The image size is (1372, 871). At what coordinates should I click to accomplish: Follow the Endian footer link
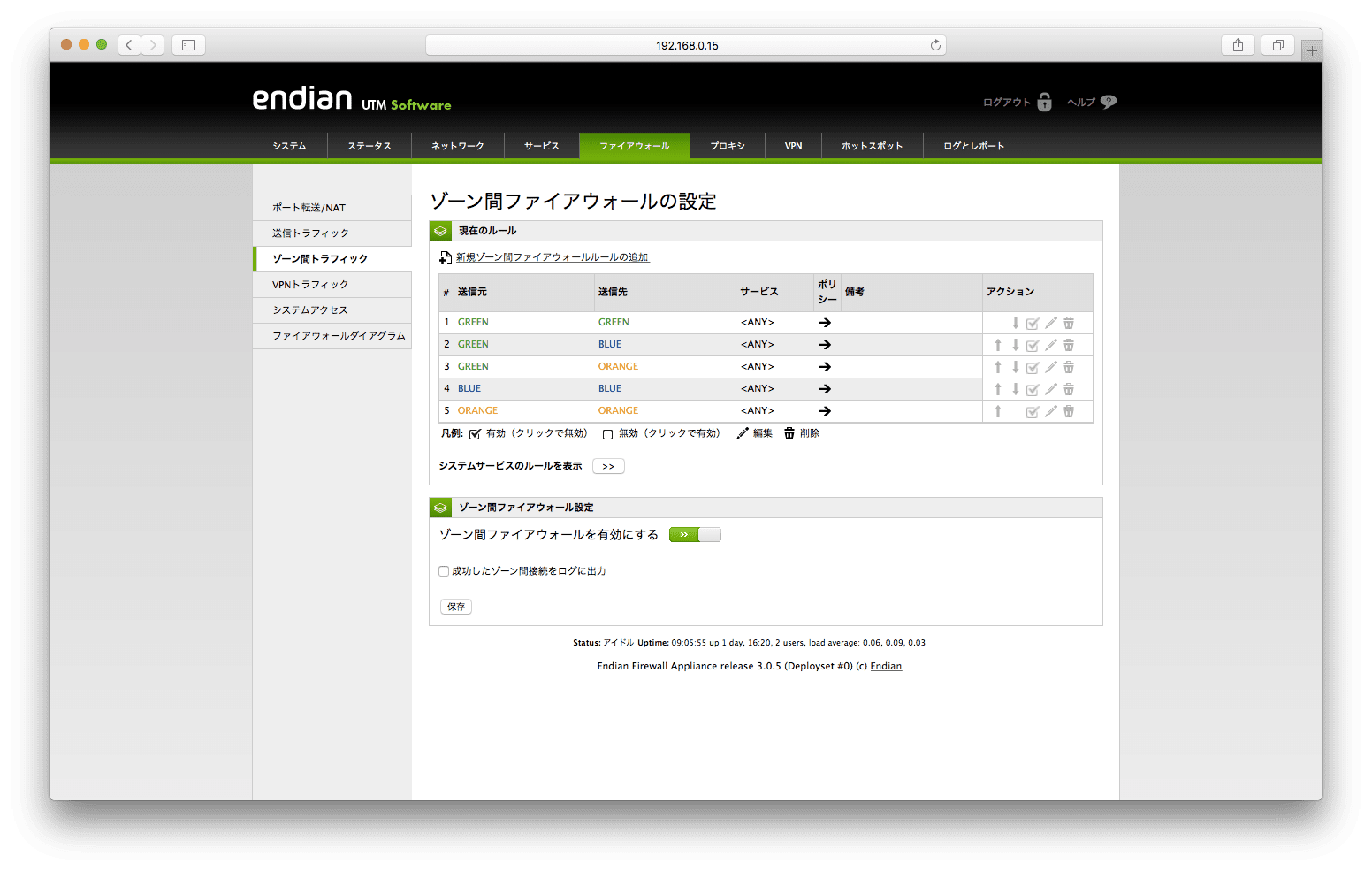(886, 667)
